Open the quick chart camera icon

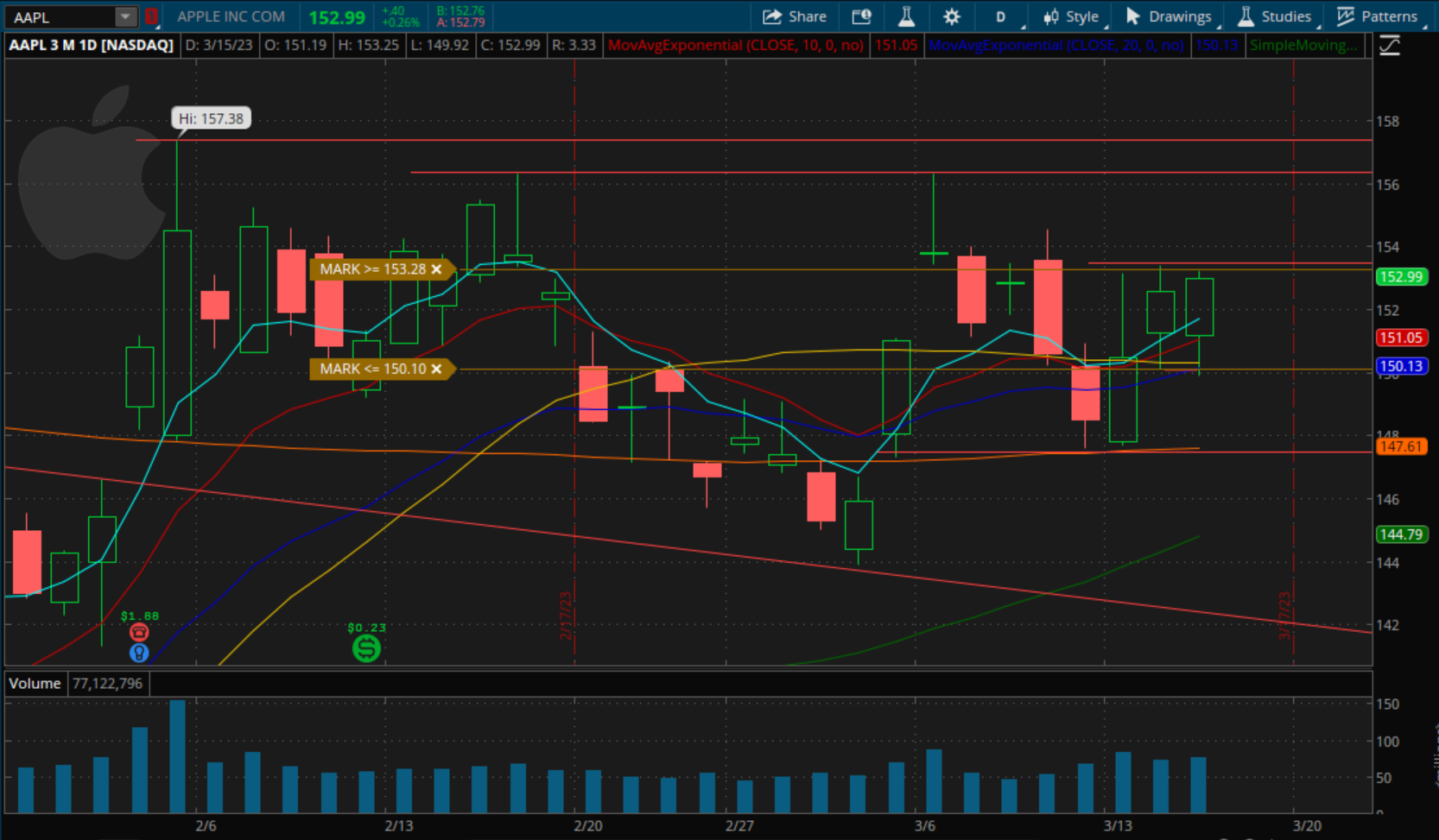coord(861,16)
